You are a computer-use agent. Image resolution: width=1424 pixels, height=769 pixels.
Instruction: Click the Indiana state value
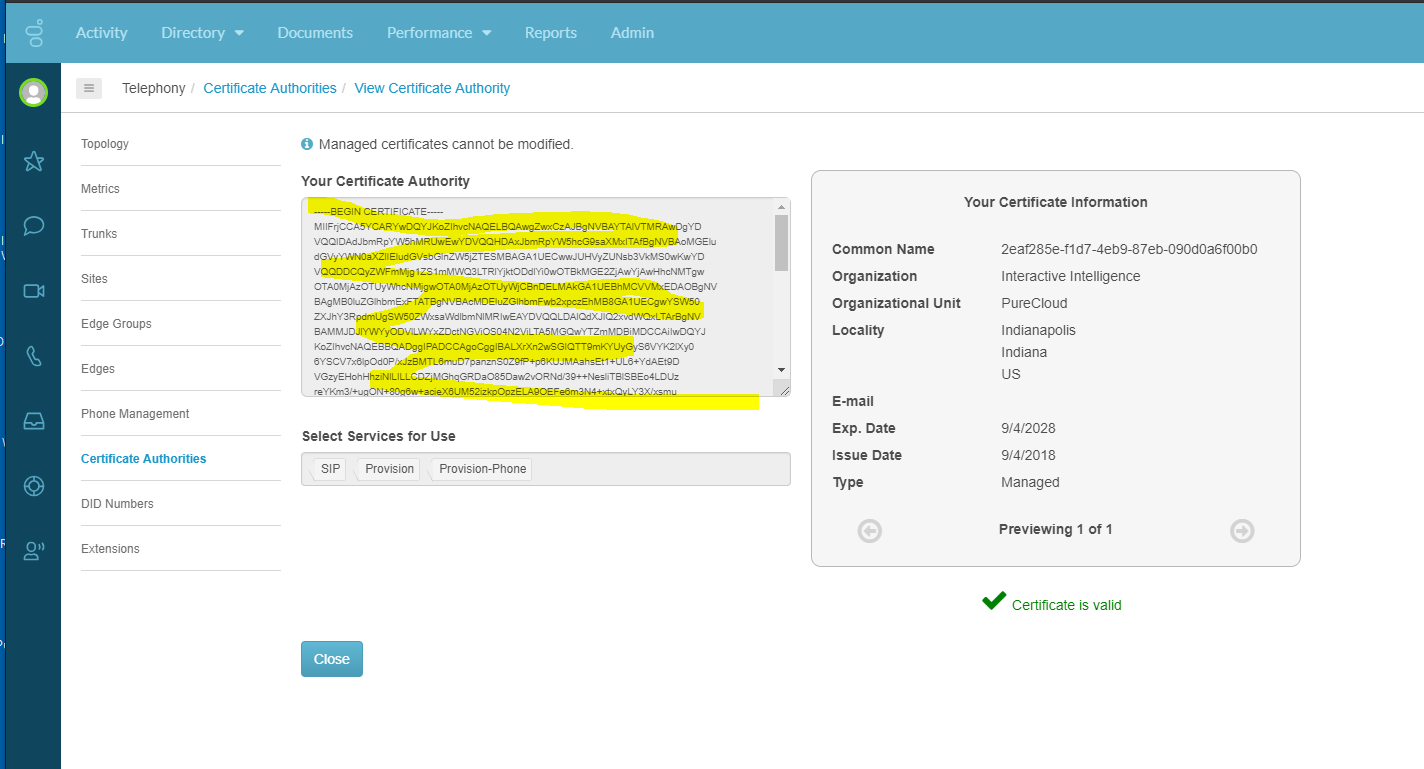pyautogui.click(x=1024, y=352)
